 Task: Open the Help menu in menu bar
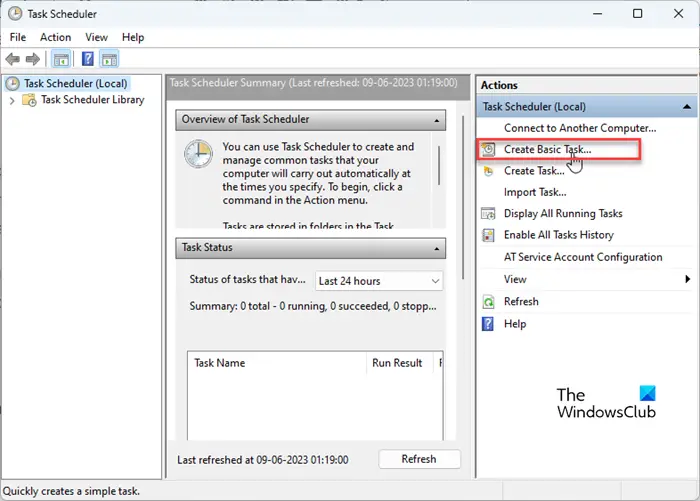tap(133, 37)
